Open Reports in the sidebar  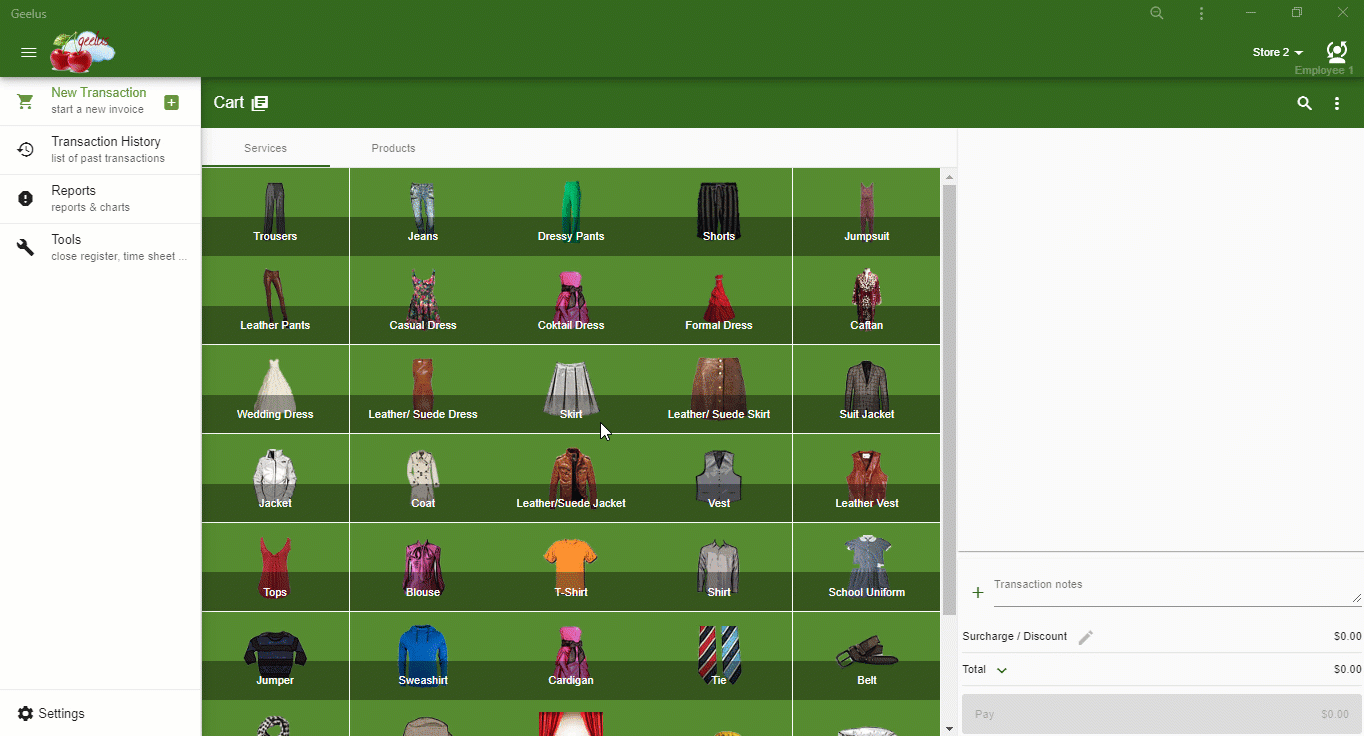coord(100,199)
